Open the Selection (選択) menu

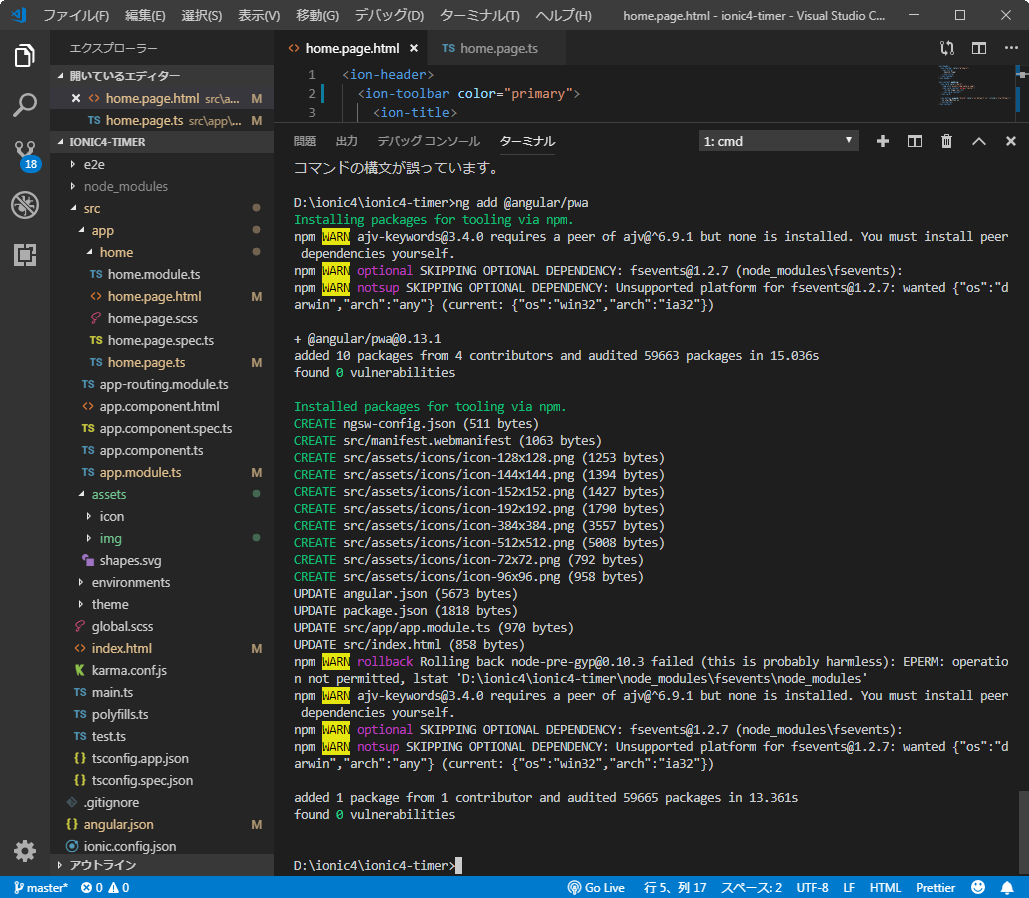tap(201, 15)
